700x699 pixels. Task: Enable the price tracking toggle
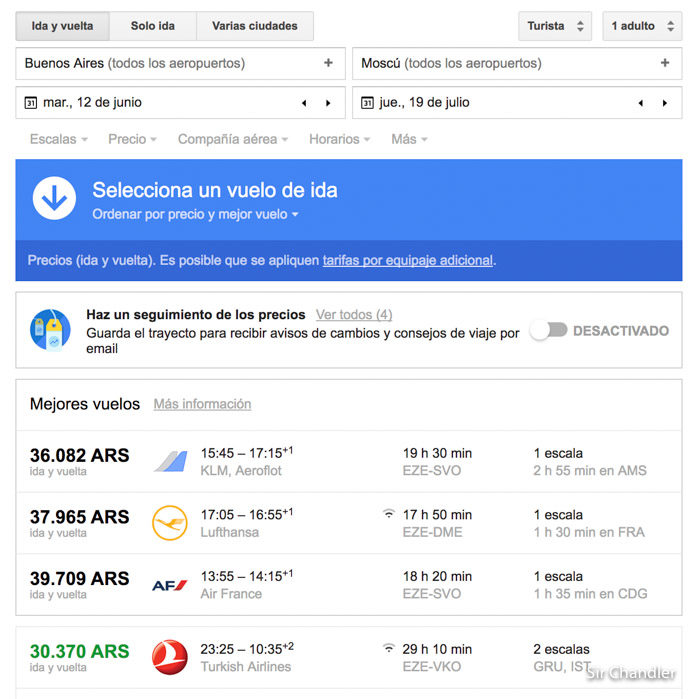tap(548, 330)
